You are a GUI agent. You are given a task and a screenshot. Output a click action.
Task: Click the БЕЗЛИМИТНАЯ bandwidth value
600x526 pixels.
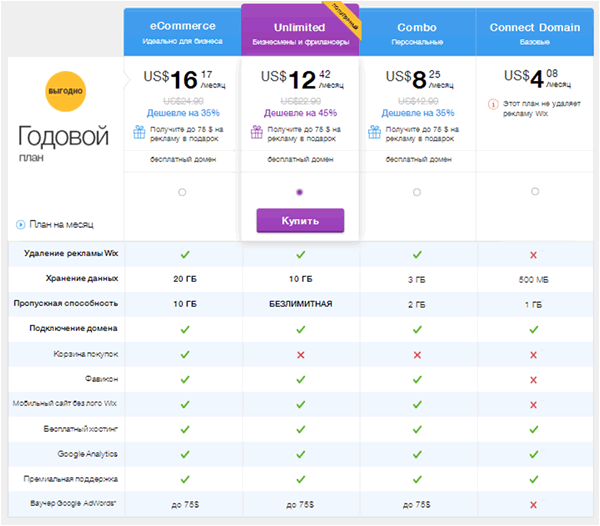pos(301,304)
